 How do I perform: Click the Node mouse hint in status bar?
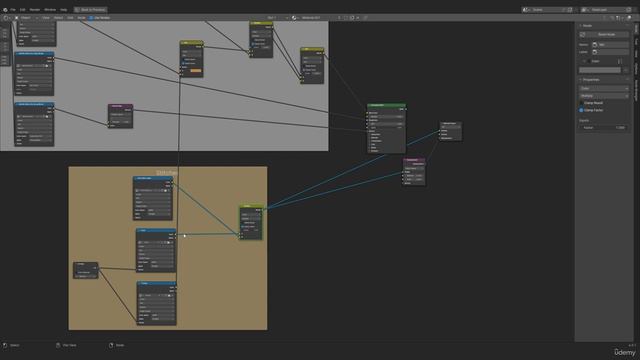point(116,345)
